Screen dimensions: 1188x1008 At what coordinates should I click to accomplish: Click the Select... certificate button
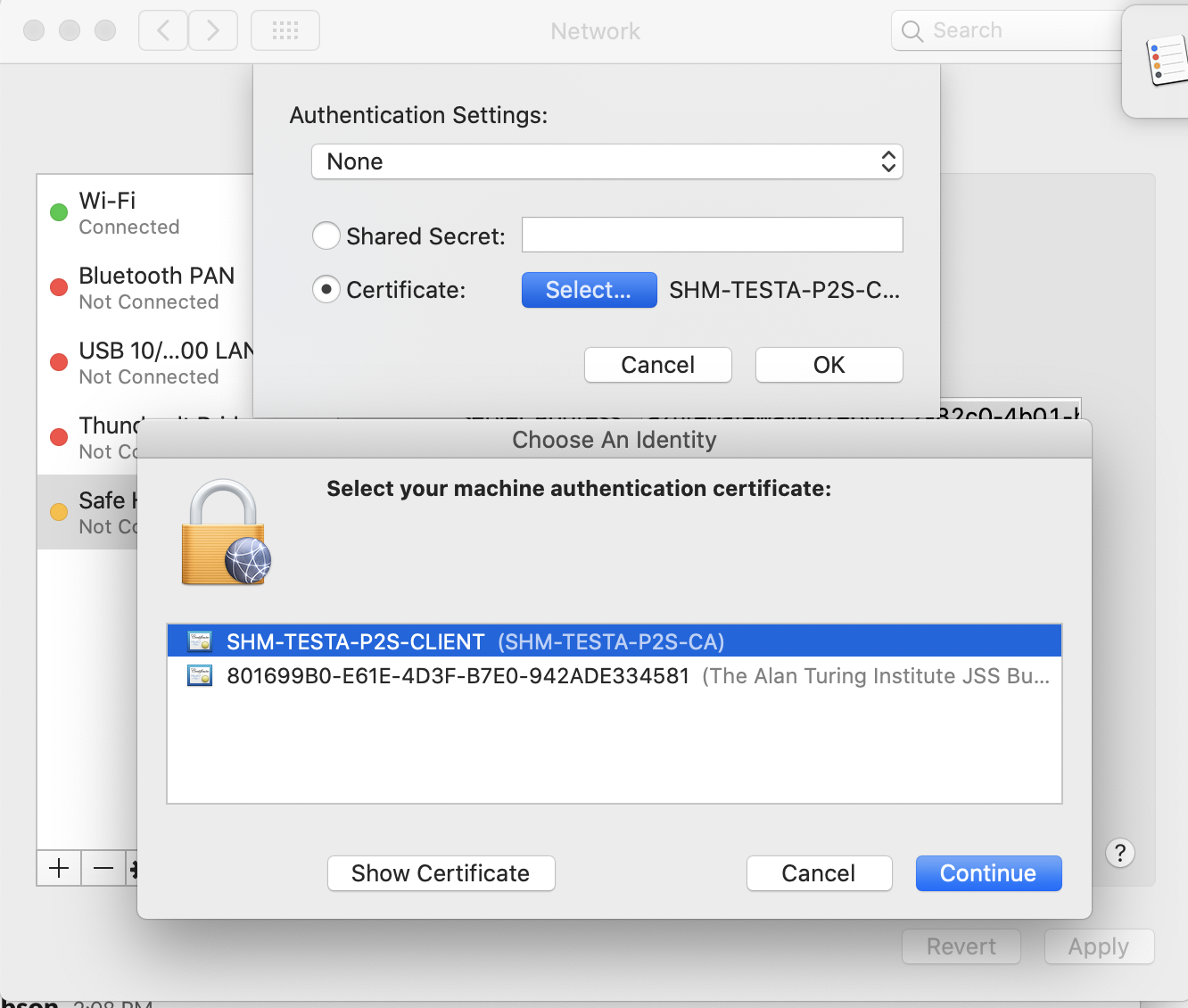(589, 290)
